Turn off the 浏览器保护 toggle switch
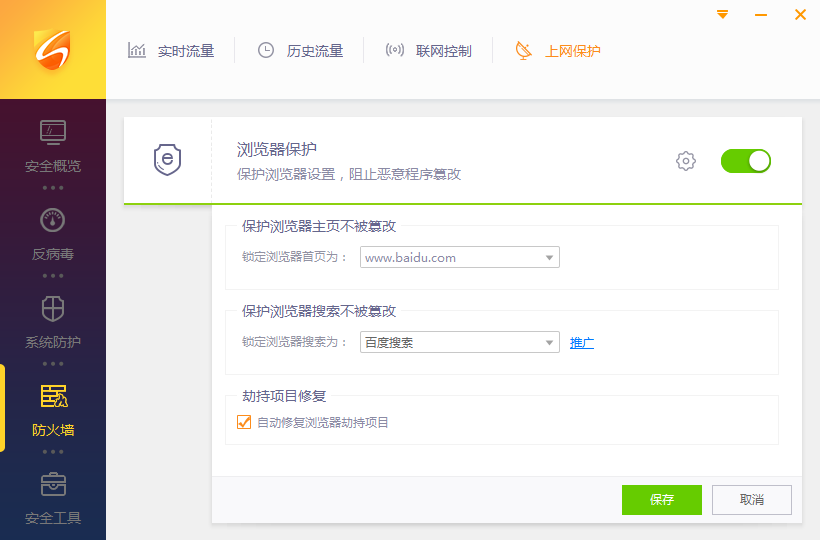The image size is (820, 540). pyautogui.click(x=746, y=161)
